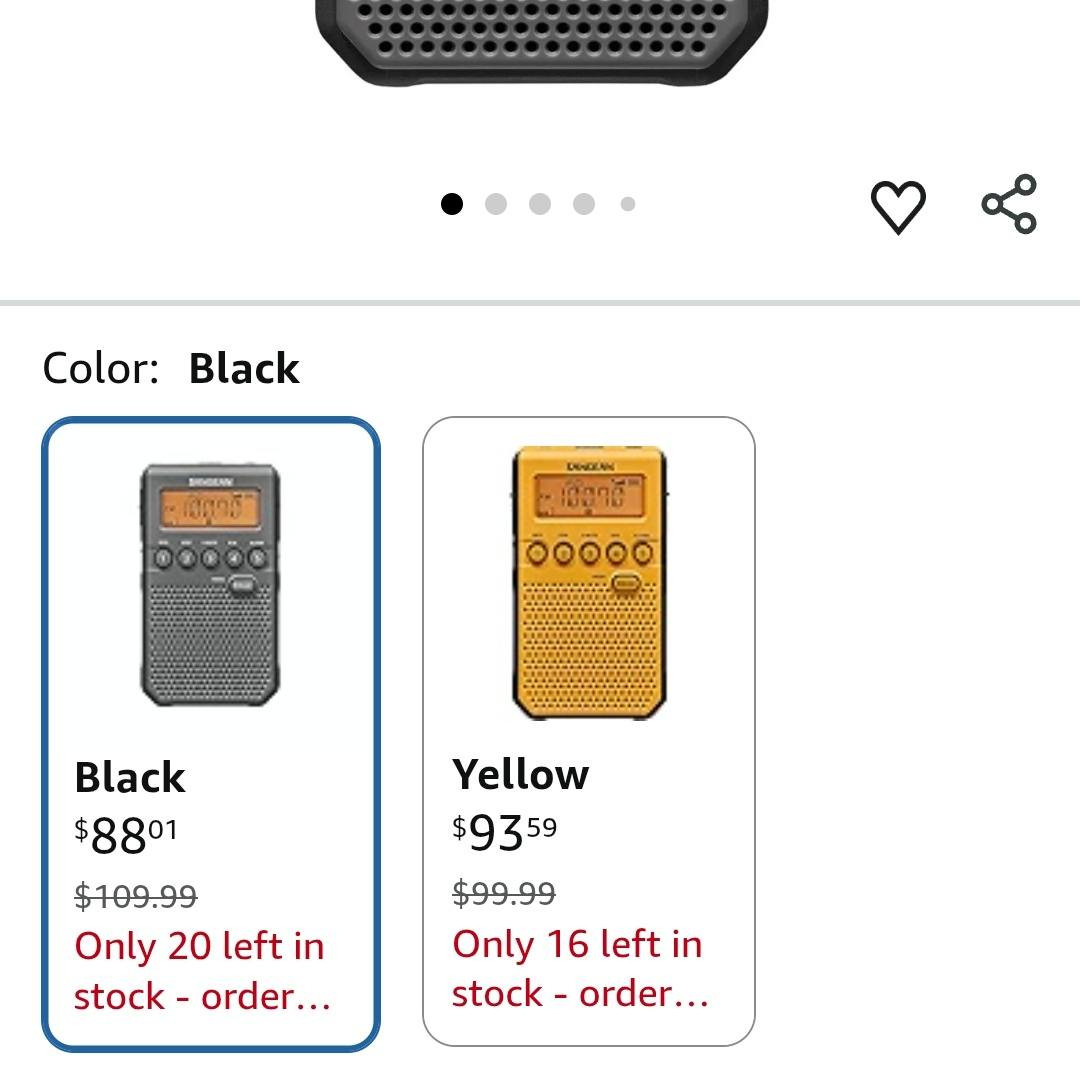The width and height of the screenshot is (1080, 1078).
Task: Tap the heart icon to save item
Action: [x=898, y=206]
